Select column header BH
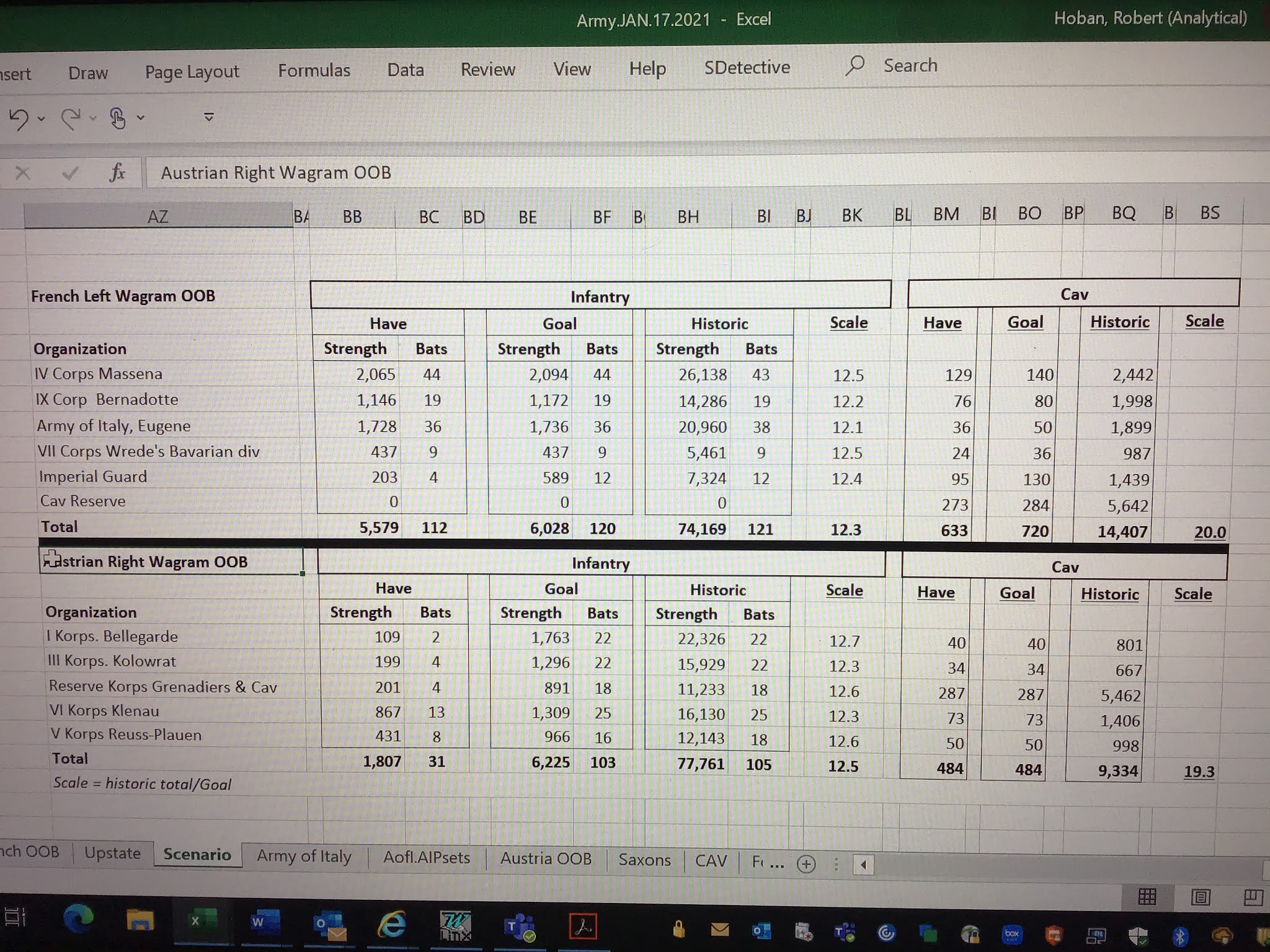The image size is (1270, 952). click(688, 216)
